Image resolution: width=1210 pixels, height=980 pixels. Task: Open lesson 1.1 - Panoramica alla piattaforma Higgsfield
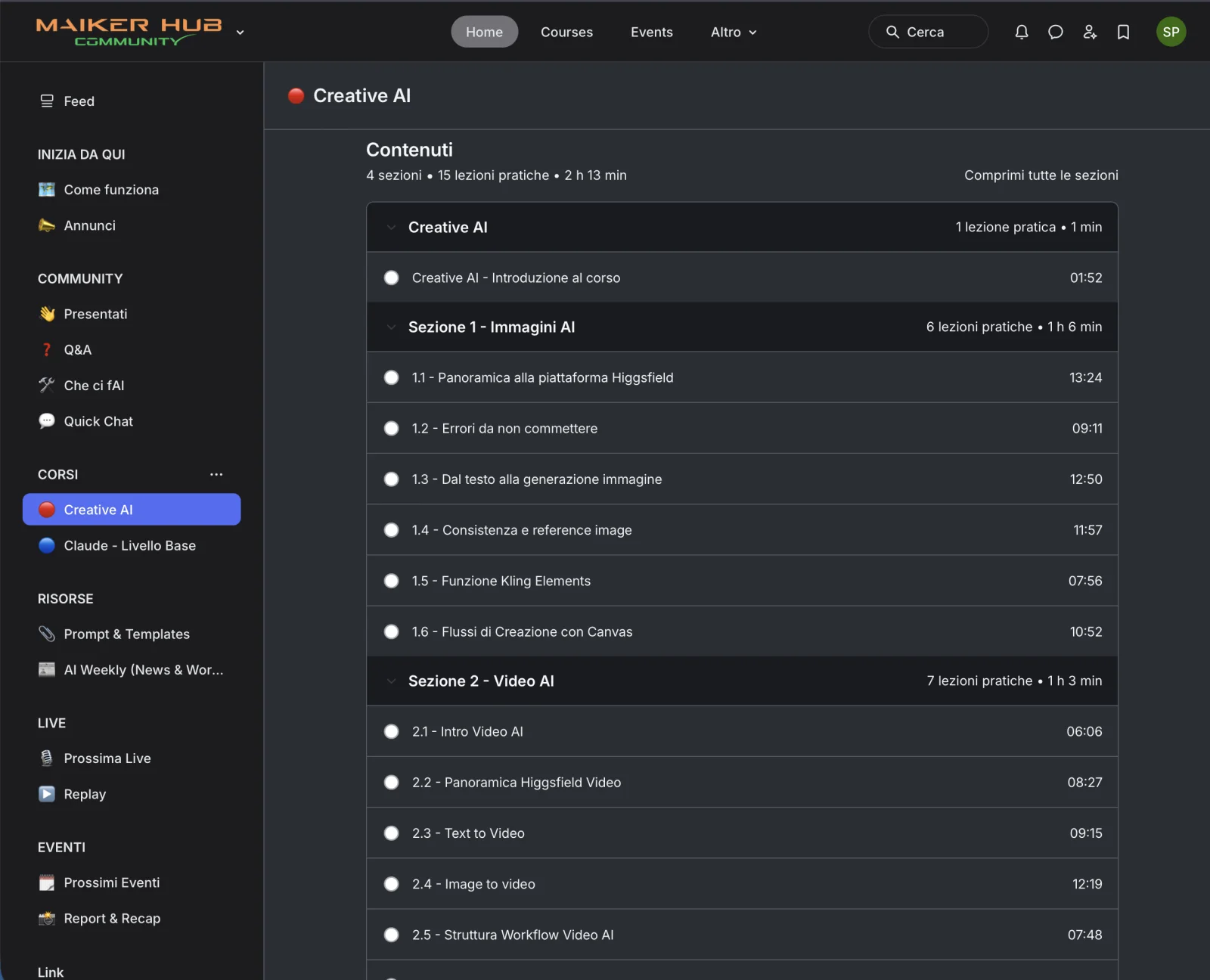[x=742, y=377]
